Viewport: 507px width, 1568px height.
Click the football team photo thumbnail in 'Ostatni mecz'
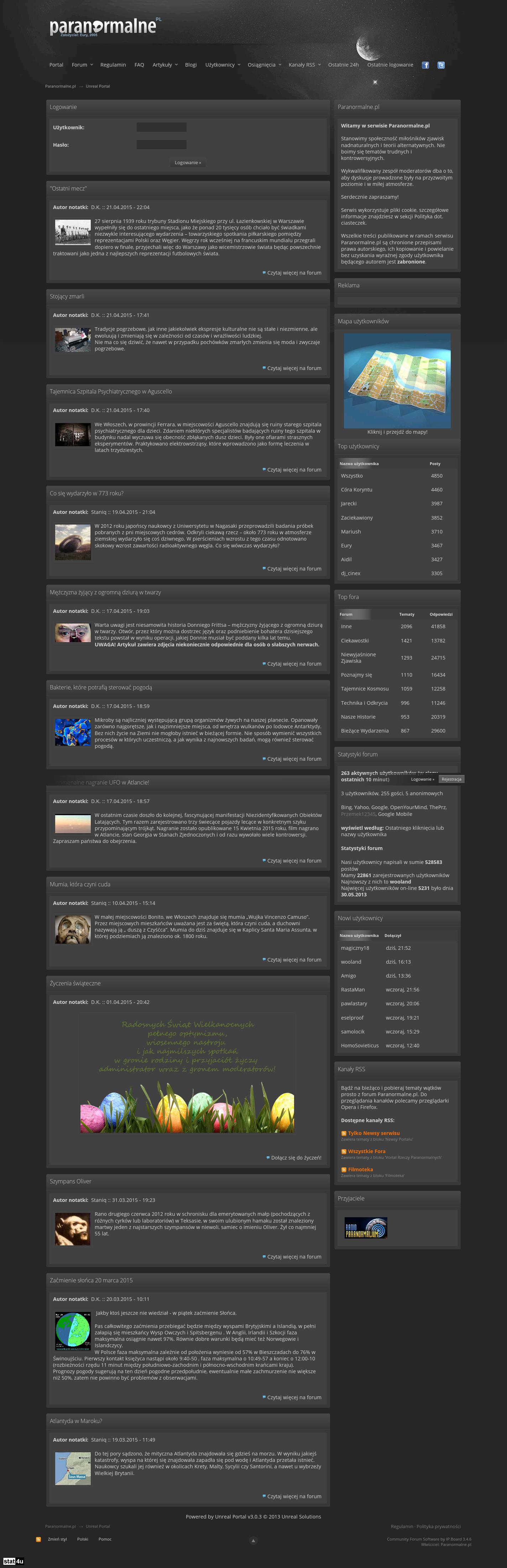(x=73, y=233)
